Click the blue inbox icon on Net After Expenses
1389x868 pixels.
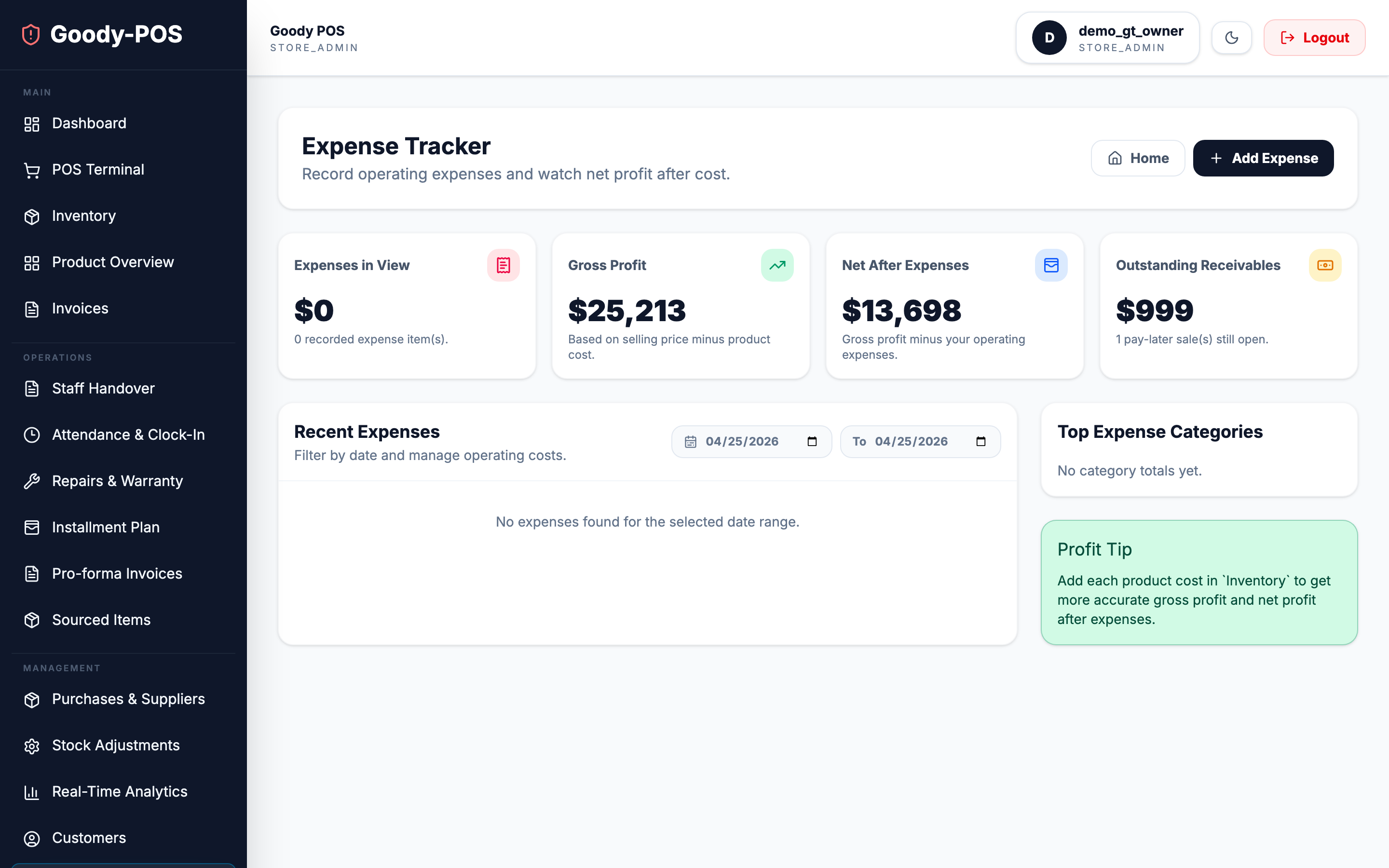[1051, 265]
